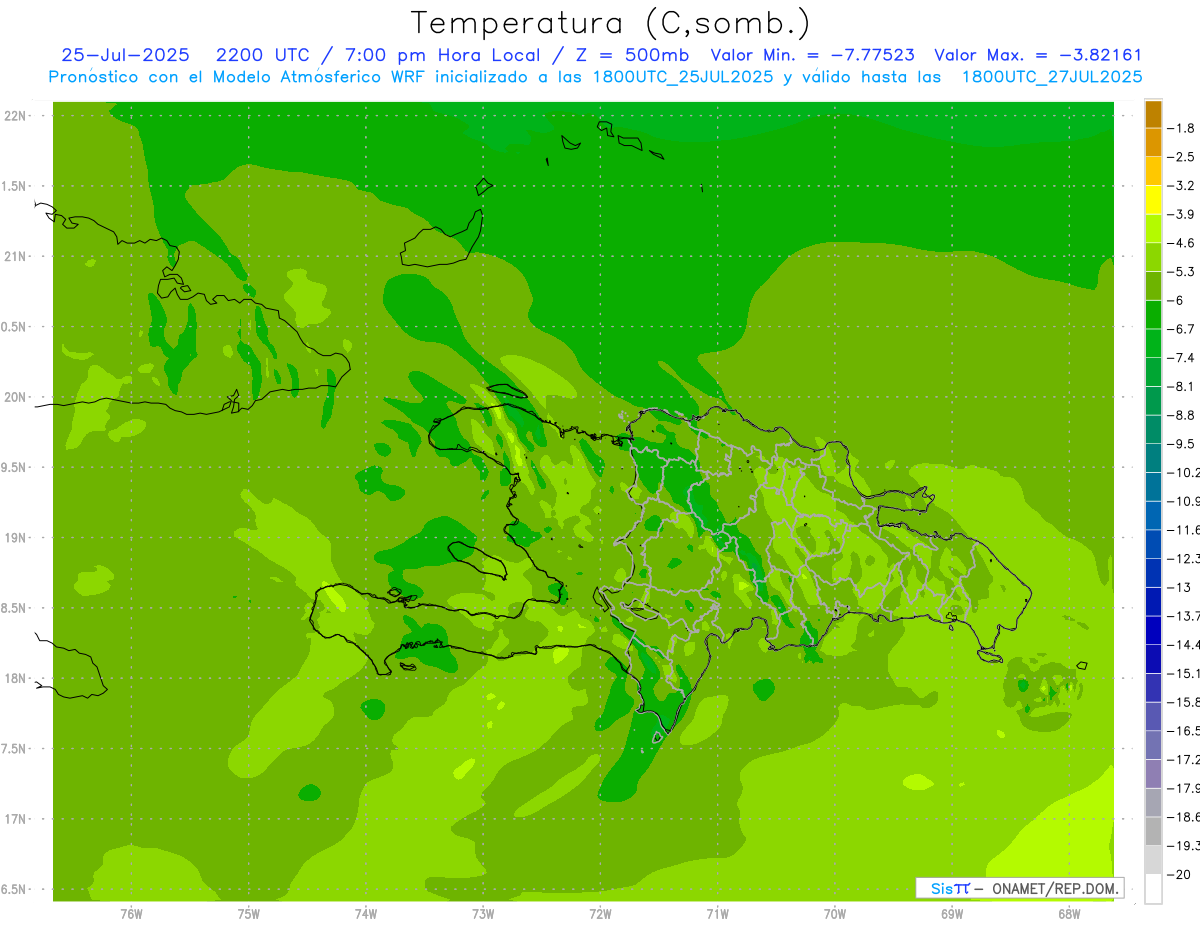Click the "20N" latitude axis label
Screen dimensions: 1200x927
coord(15,397)
